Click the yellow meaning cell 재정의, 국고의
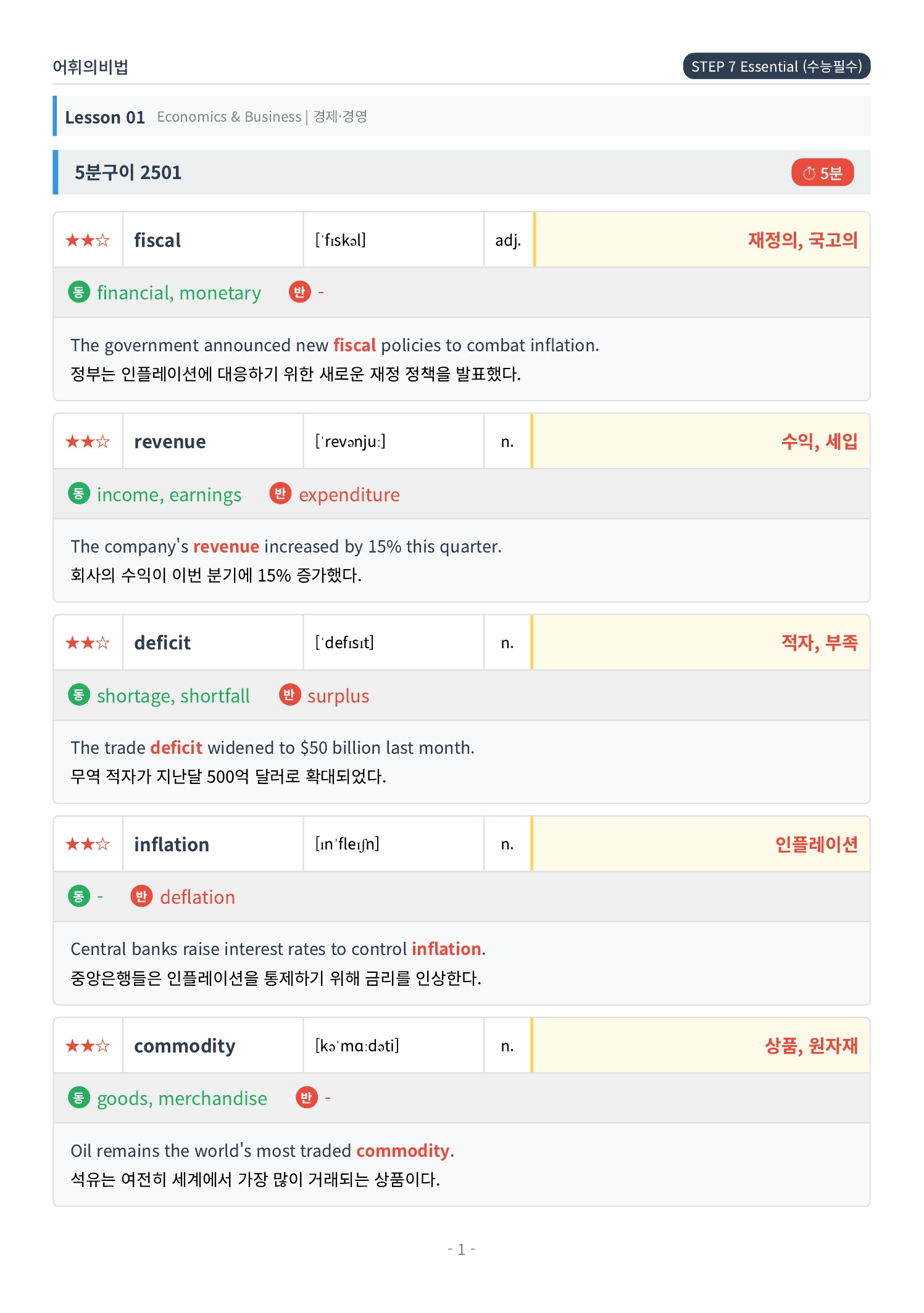 (702, 240)
